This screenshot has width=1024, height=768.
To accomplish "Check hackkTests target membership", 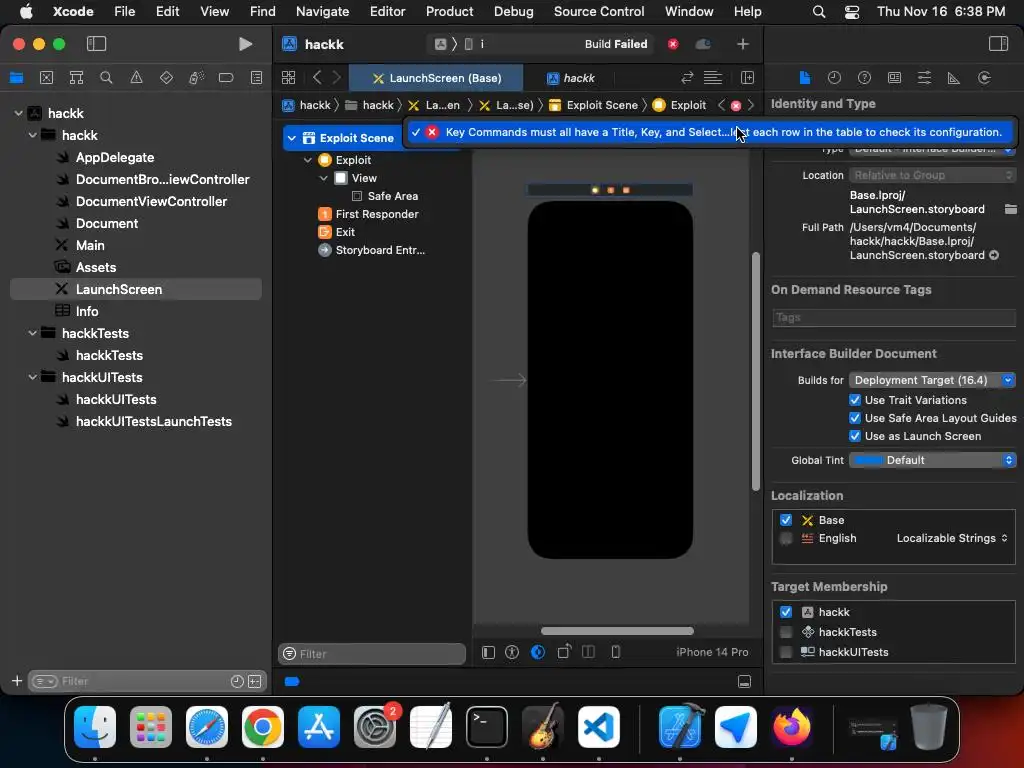I will [x=786, y=632].
